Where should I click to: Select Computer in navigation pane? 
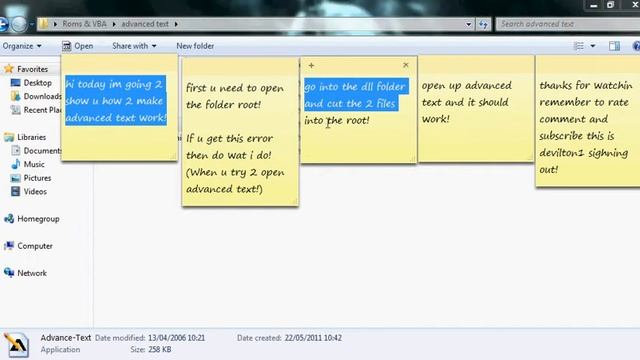[35, 246]
